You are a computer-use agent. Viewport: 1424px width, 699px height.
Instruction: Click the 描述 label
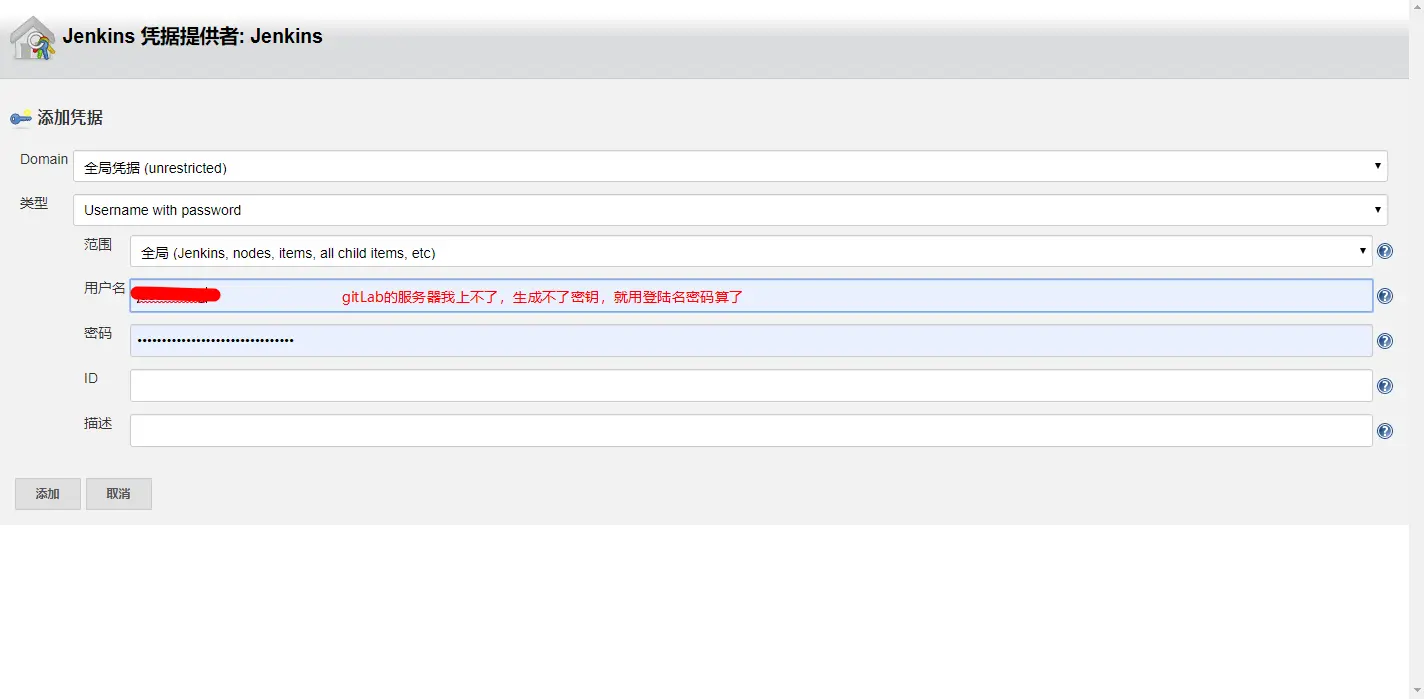pos(98,423)
